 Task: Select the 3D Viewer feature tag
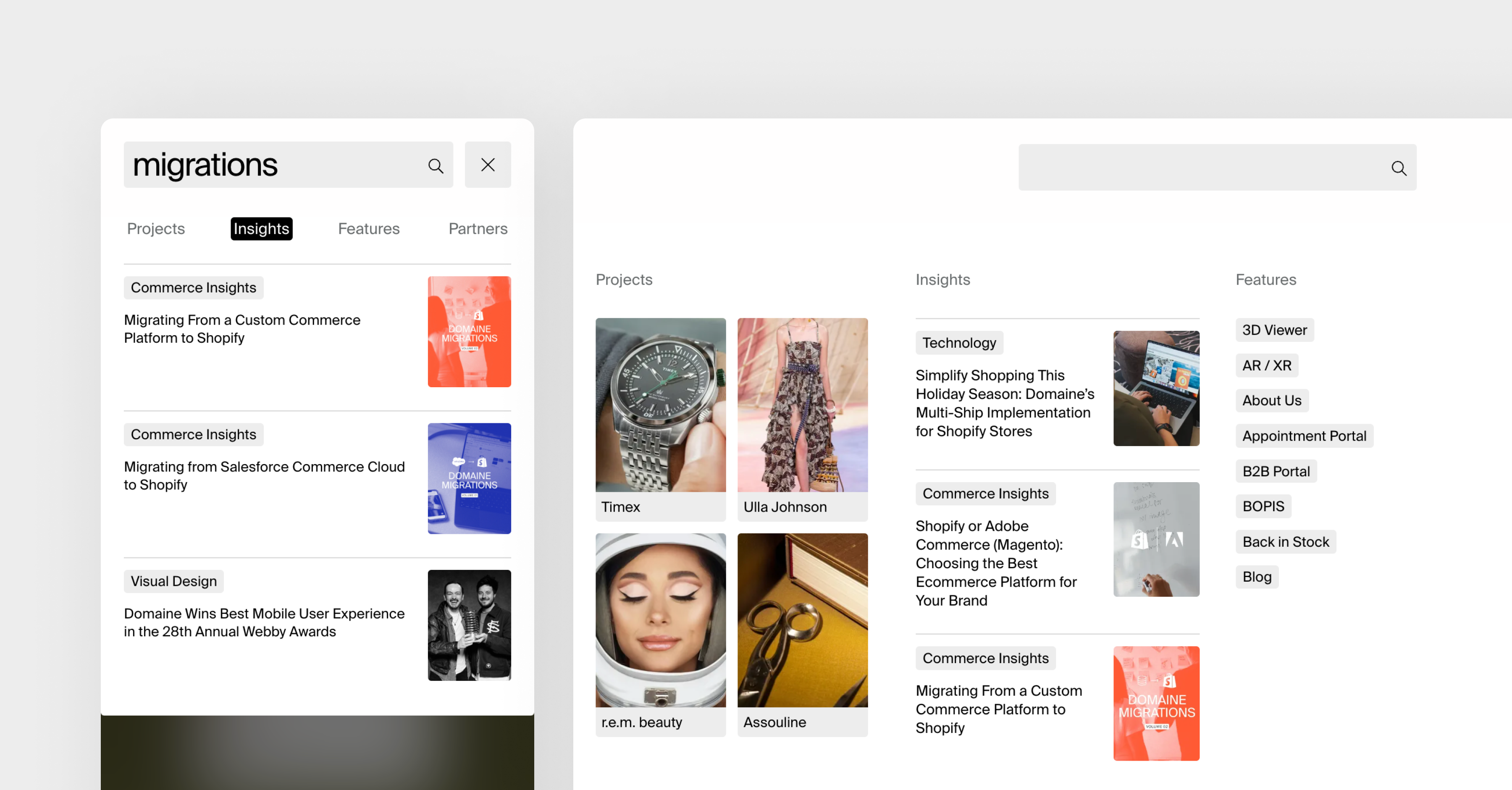click(1274, 330)
